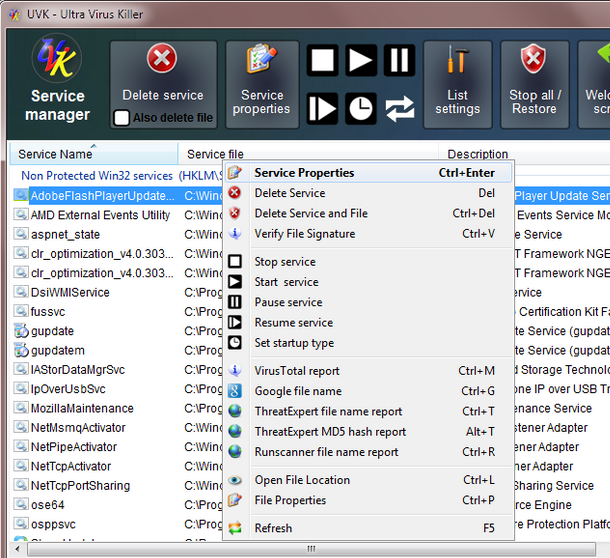Open VirusTotal report from the context menu
The image size is (610, 558).
[x=368, y=371]
